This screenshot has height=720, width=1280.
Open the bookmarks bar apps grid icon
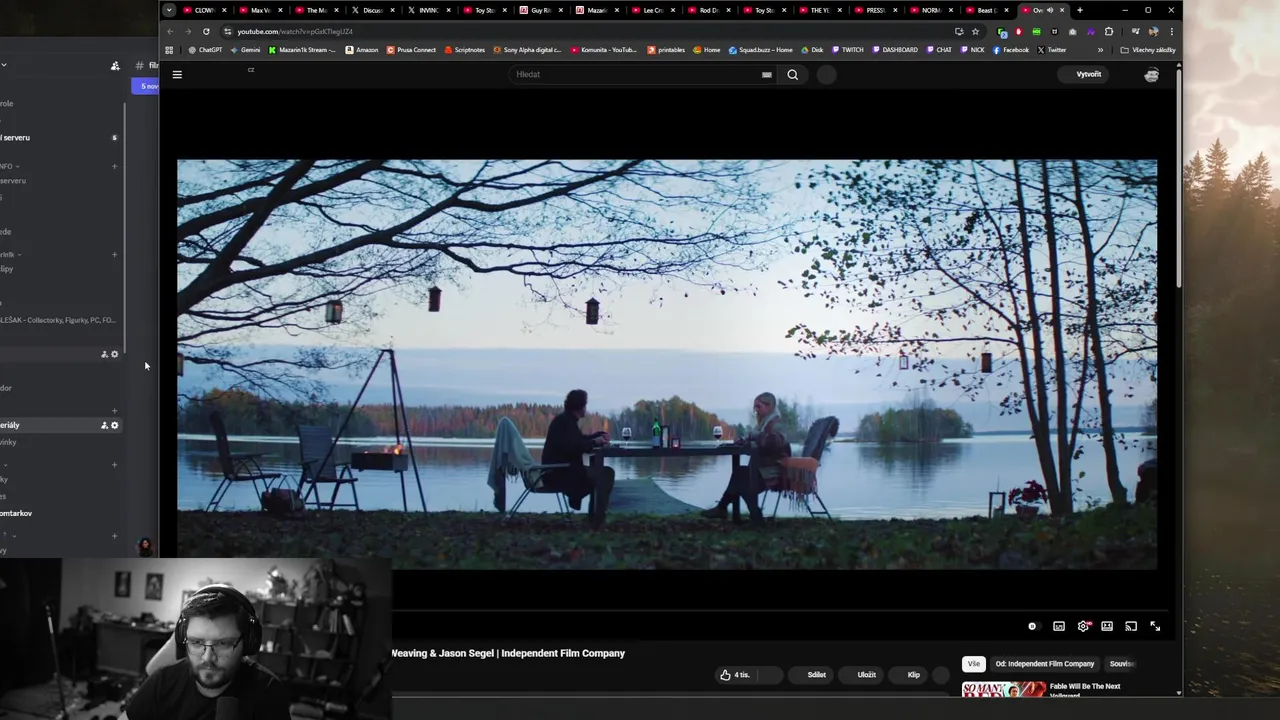(x=169, y=50)
